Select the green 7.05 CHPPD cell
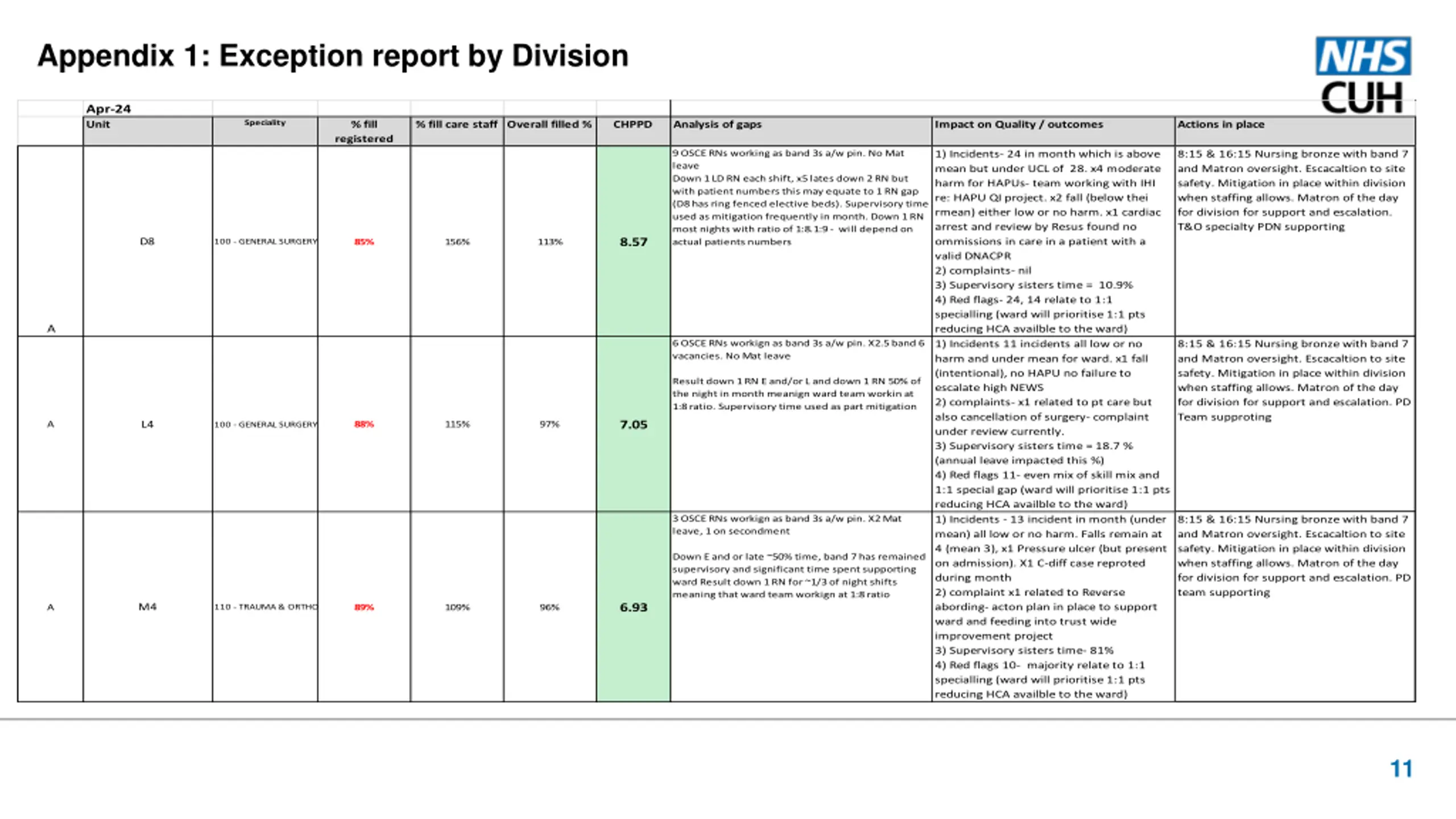 click(x=633, y=424)
